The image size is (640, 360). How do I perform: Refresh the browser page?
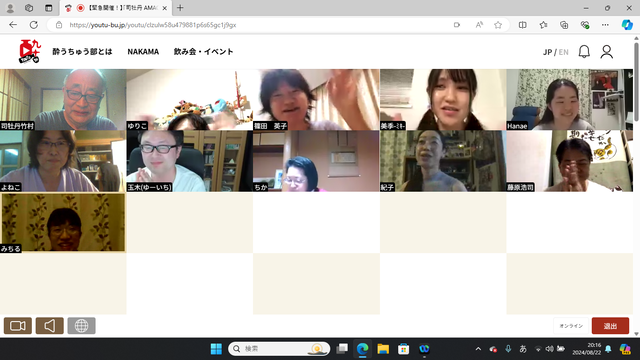tap(34, 25)
